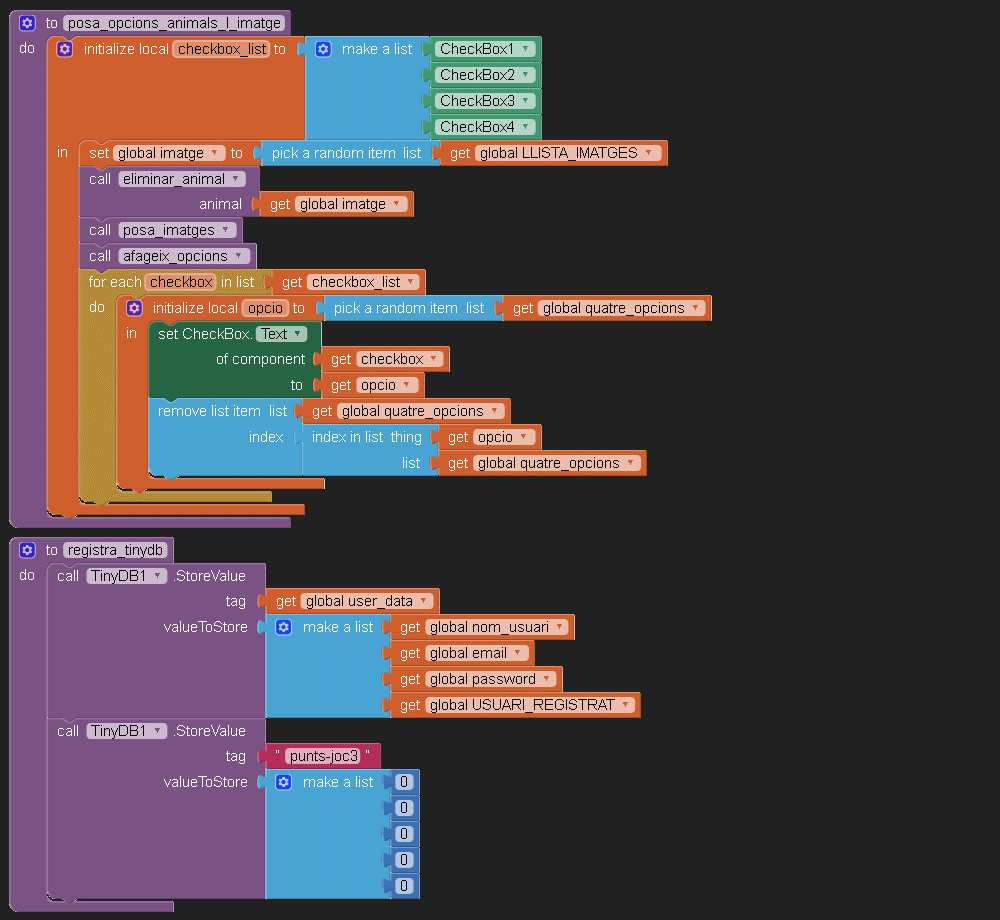Click first 0 number in the list
The width and height of the screenshot is (1000, 920).
coord(404,782)
